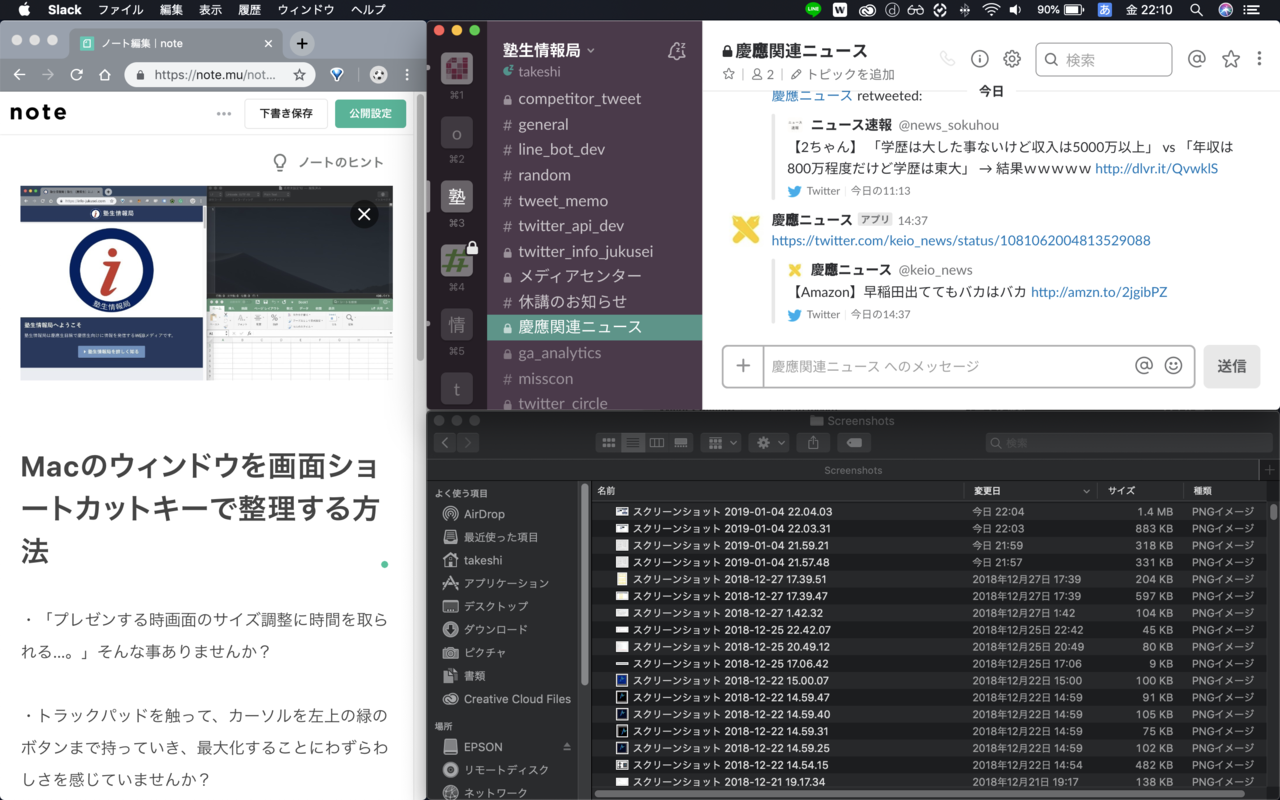Insert mention with @ in message box
This screenshot has width=1280, height=800.
(x=1144, y=366)
